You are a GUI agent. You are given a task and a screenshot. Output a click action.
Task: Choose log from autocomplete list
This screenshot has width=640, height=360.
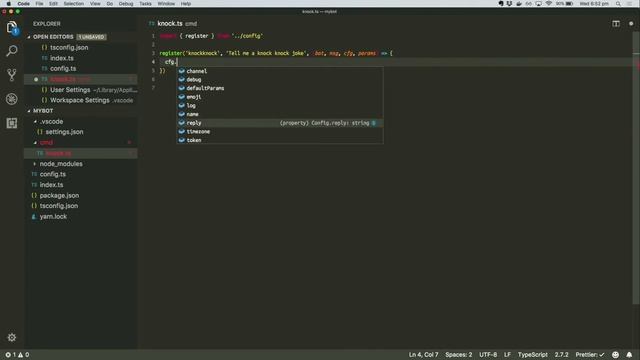[x=280, y=106]
